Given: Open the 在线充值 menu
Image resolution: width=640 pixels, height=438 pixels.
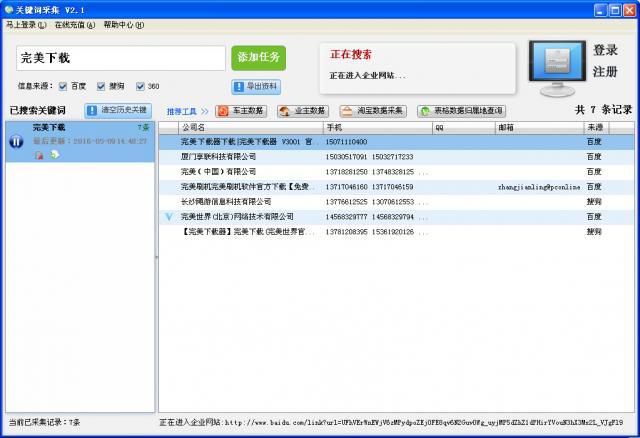Looking at the screenshot, I should (x=75, y=25).
